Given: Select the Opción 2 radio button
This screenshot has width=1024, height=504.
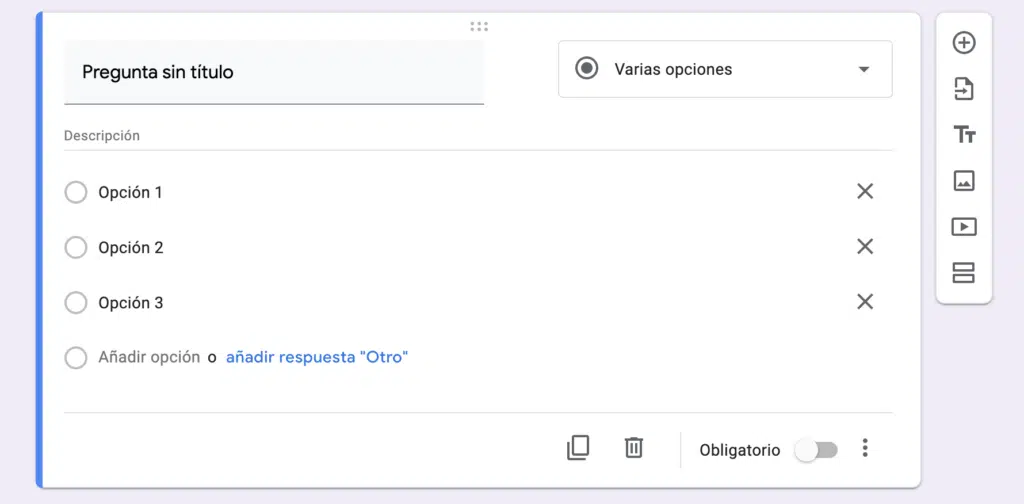Looking at the screenshot, I should 76,247.
